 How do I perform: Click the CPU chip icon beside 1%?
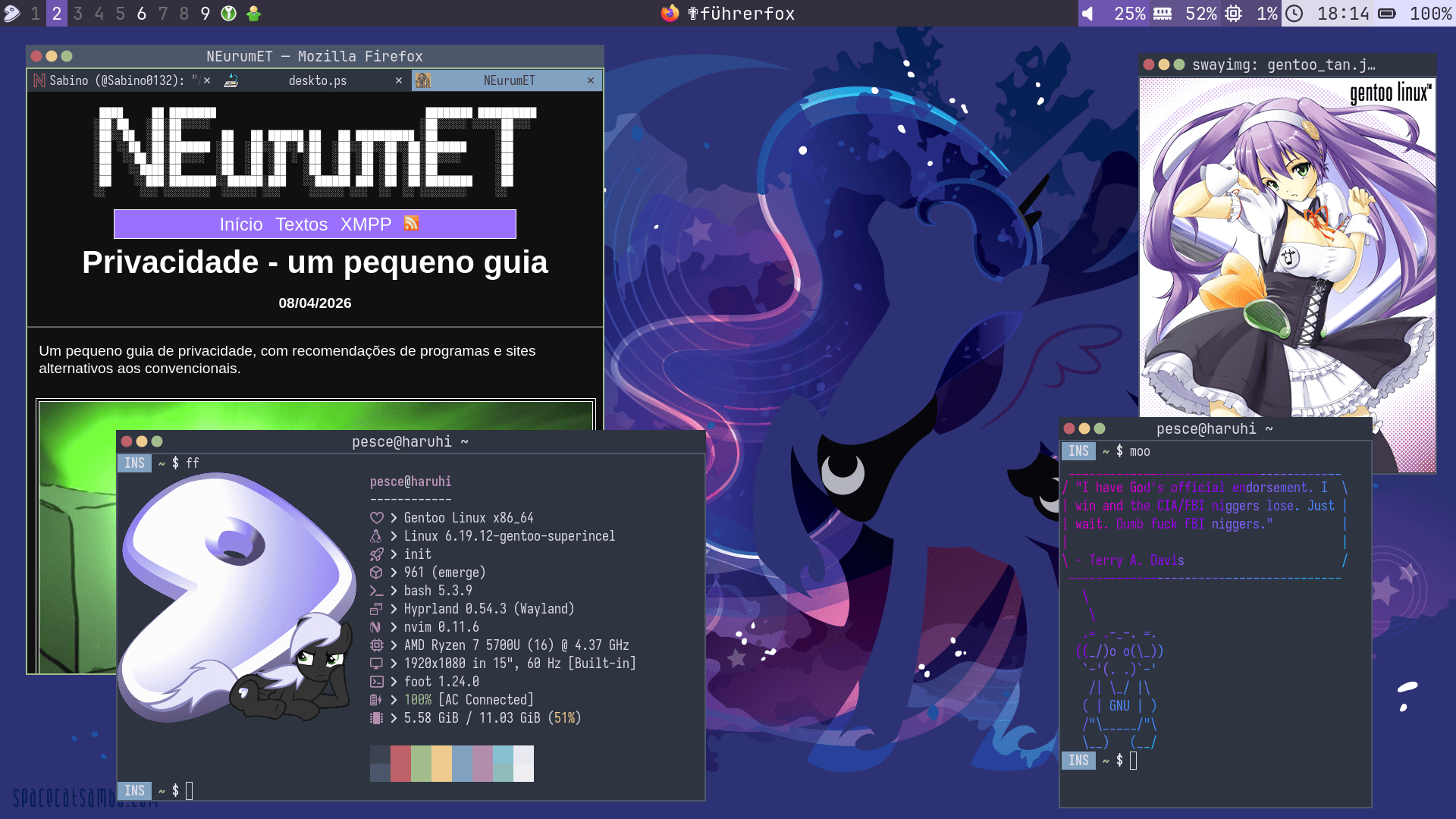1234,14
